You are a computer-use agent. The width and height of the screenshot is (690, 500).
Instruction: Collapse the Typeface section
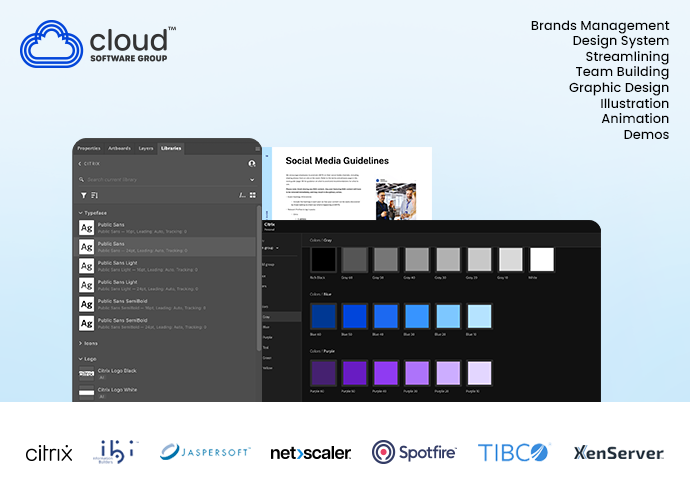[80, 213]
